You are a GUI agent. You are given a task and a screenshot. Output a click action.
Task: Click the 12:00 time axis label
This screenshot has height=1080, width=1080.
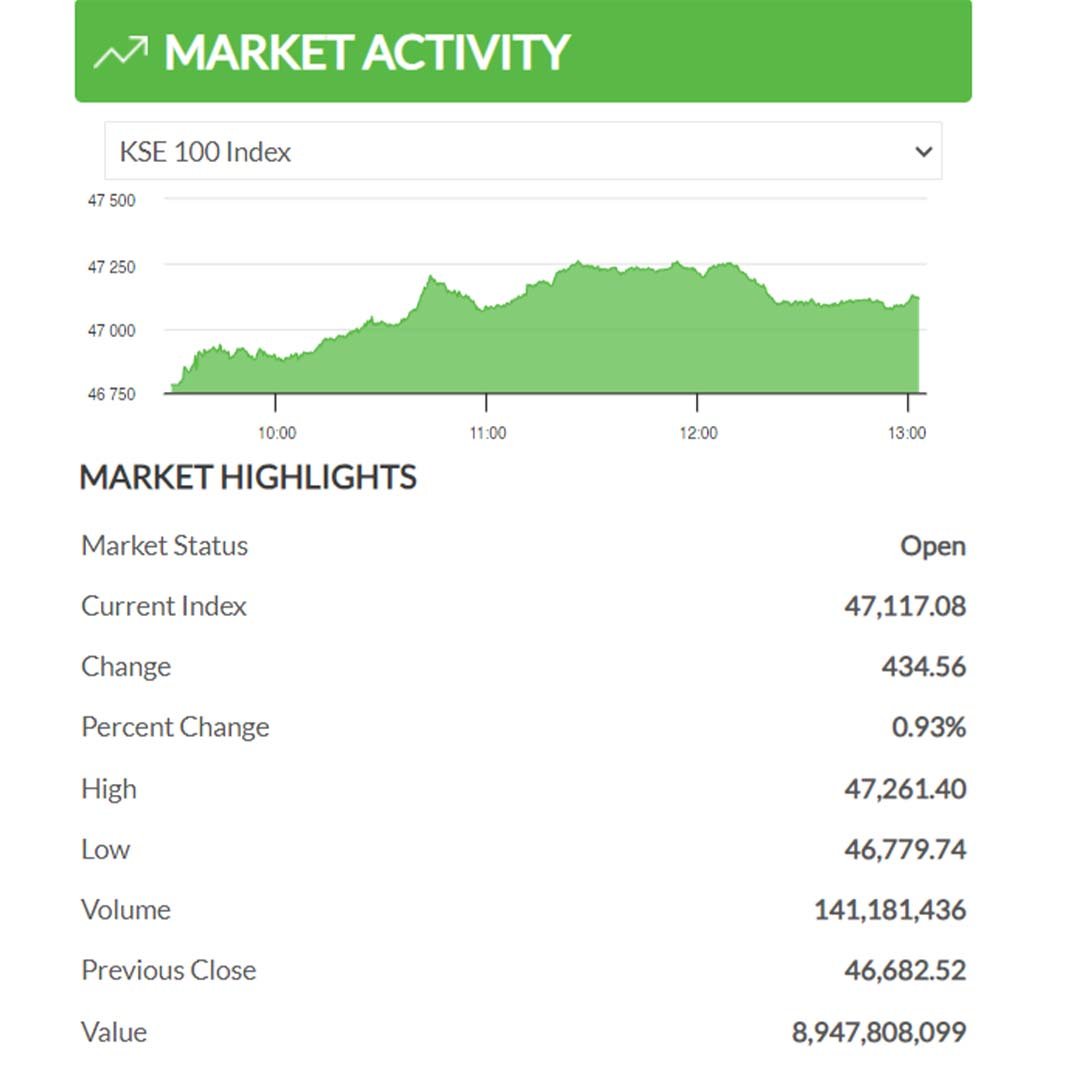pyautogui.click(x=698, y=433)
